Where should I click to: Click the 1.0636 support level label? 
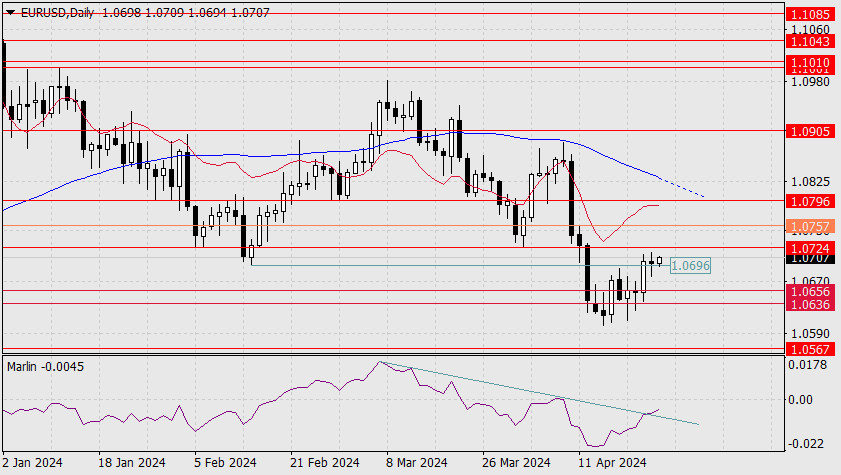tap(810, 305)
